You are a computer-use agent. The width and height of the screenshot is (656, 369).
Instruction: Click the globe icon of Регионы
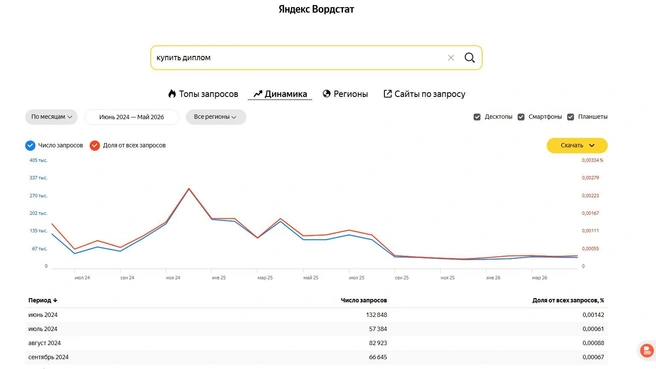click(326, 94)
